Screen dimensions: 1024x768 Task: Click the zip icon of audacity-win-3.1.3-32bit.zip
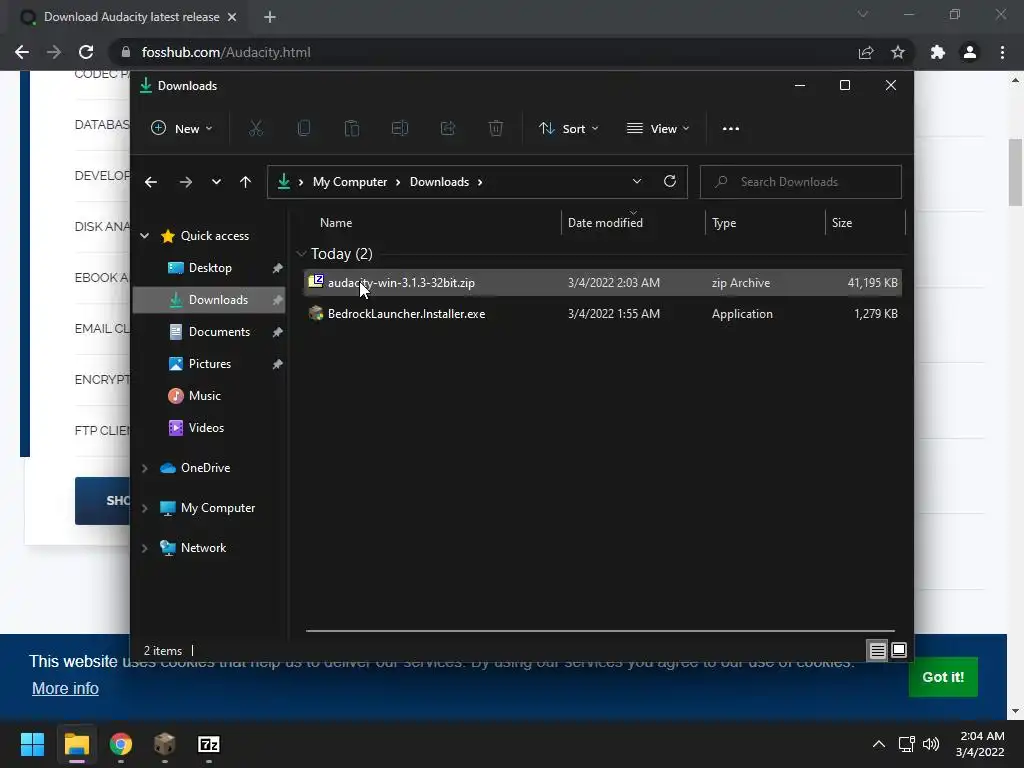click(x=316, y=282)
